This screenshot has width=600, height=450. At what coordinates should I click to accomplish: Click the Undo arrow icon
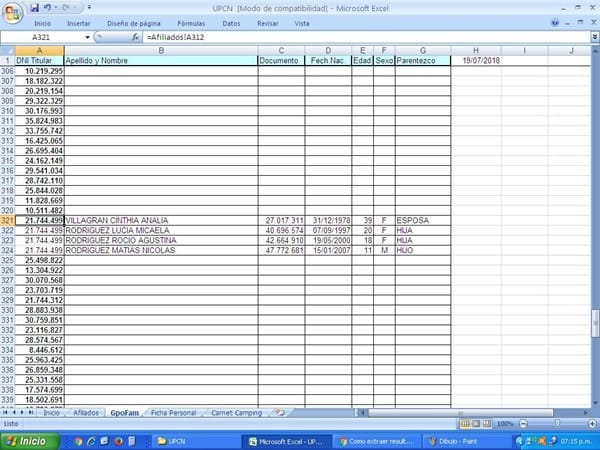47,8
